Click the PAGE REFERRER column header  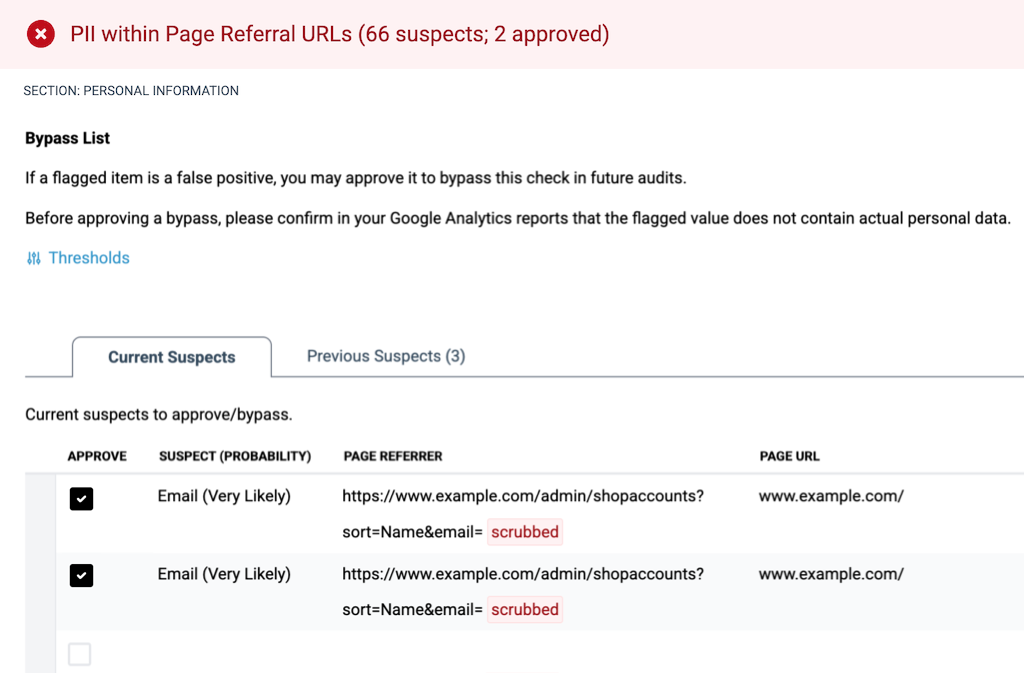point(393,456)
